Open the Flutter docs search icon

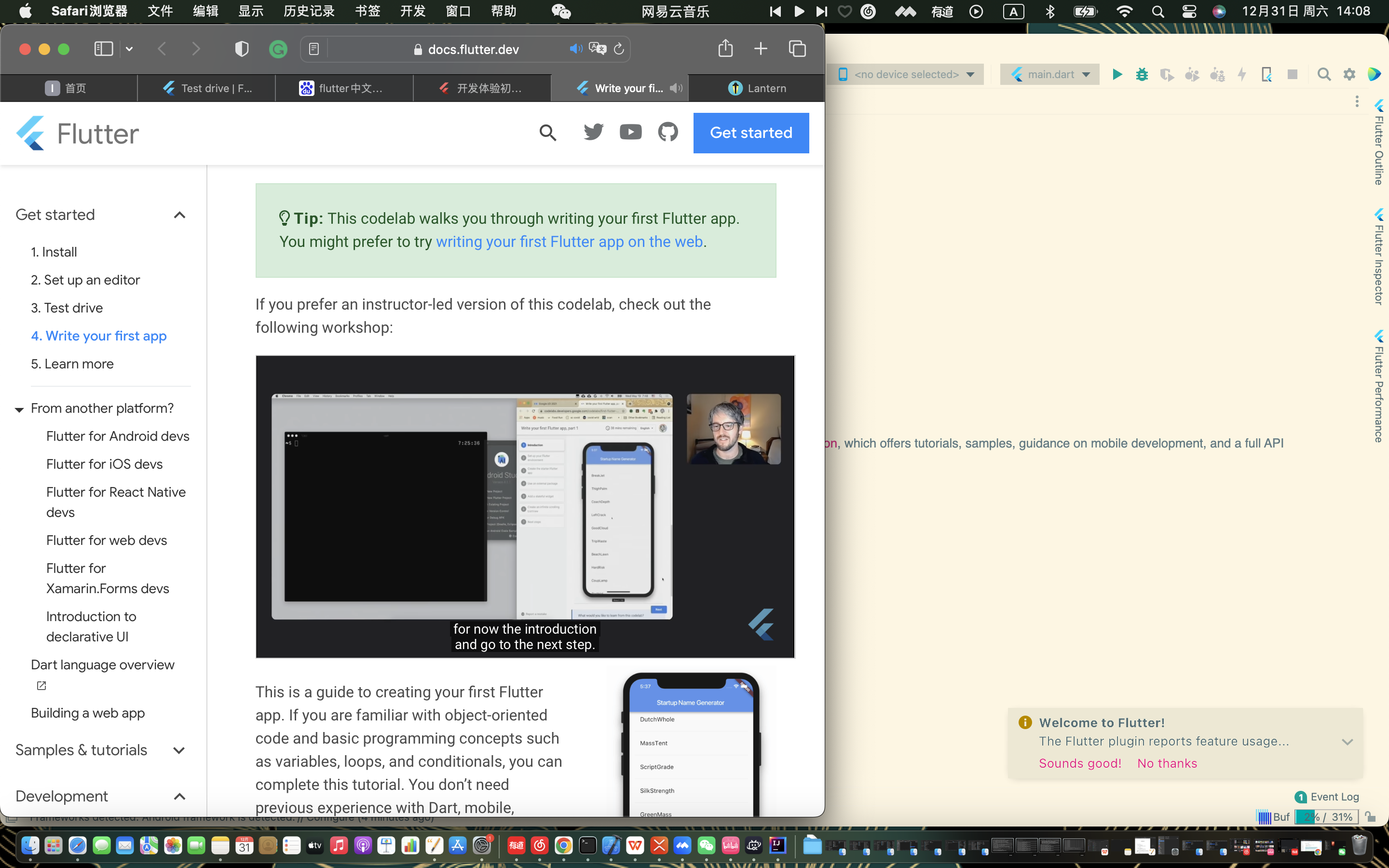click(x=547, y=133)
